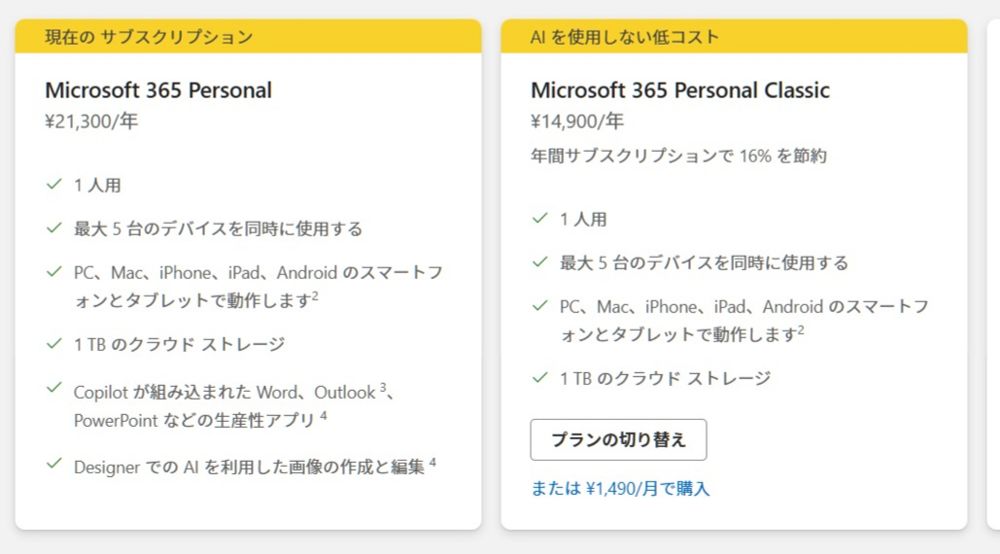Click the 1 人用 checkmark under ¥21,300/年 plan
Viewport: 1000px width, 554px height.
[54, 184]
